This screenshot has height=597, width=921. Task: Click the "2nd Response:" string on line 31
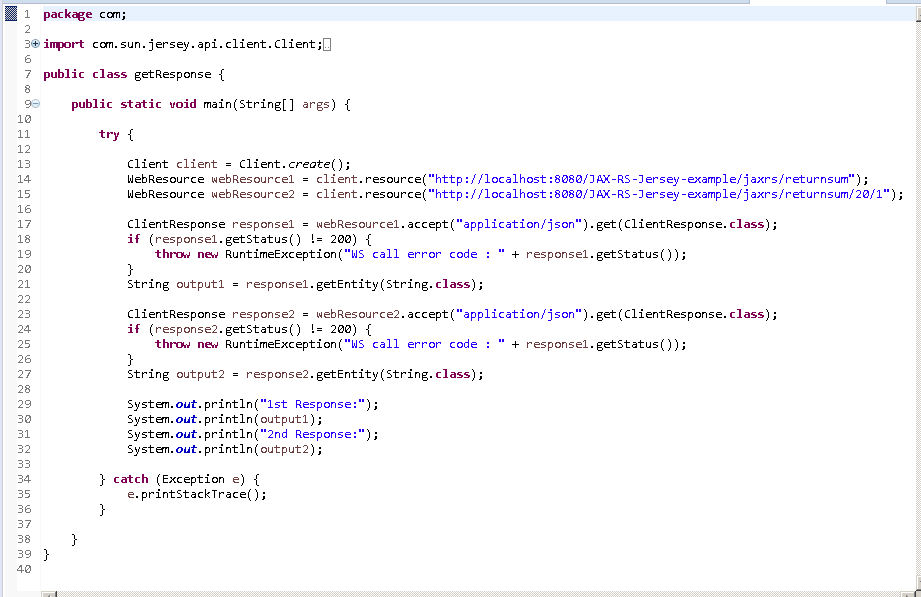click(312, 434)
